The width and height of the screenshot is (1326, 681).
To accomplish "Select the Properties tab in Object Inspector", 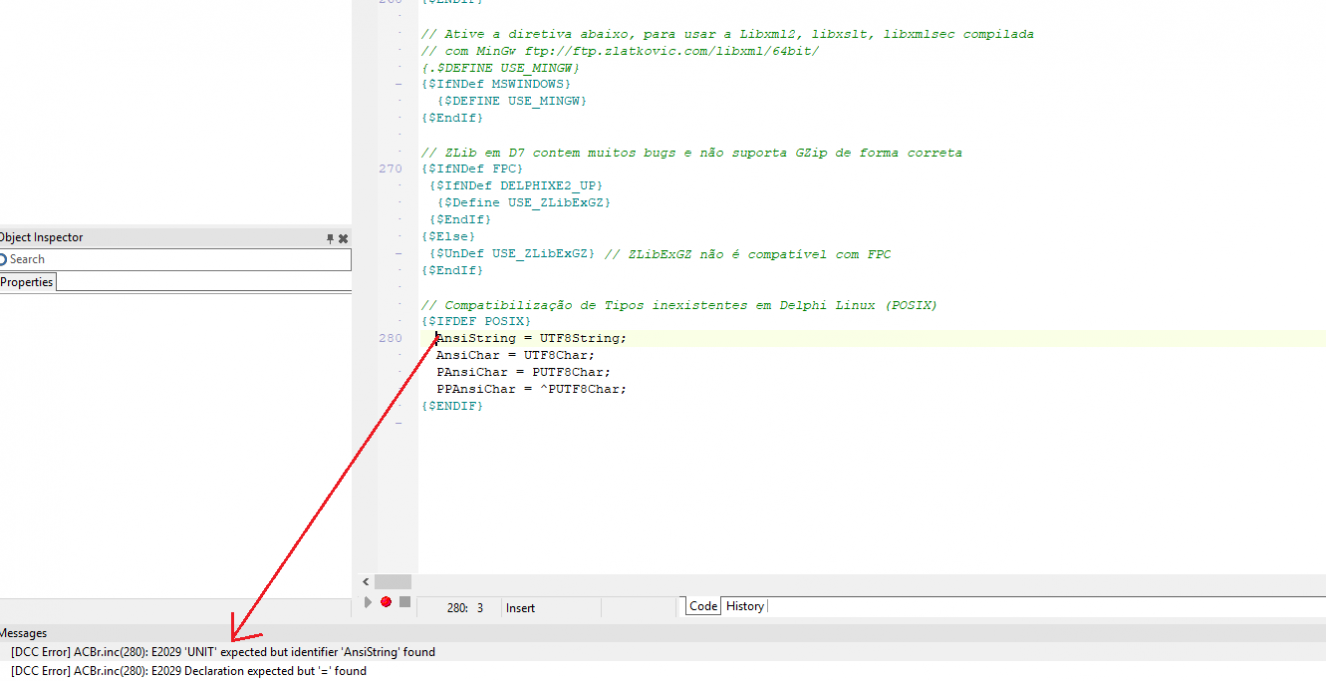I will click(27, 282).
